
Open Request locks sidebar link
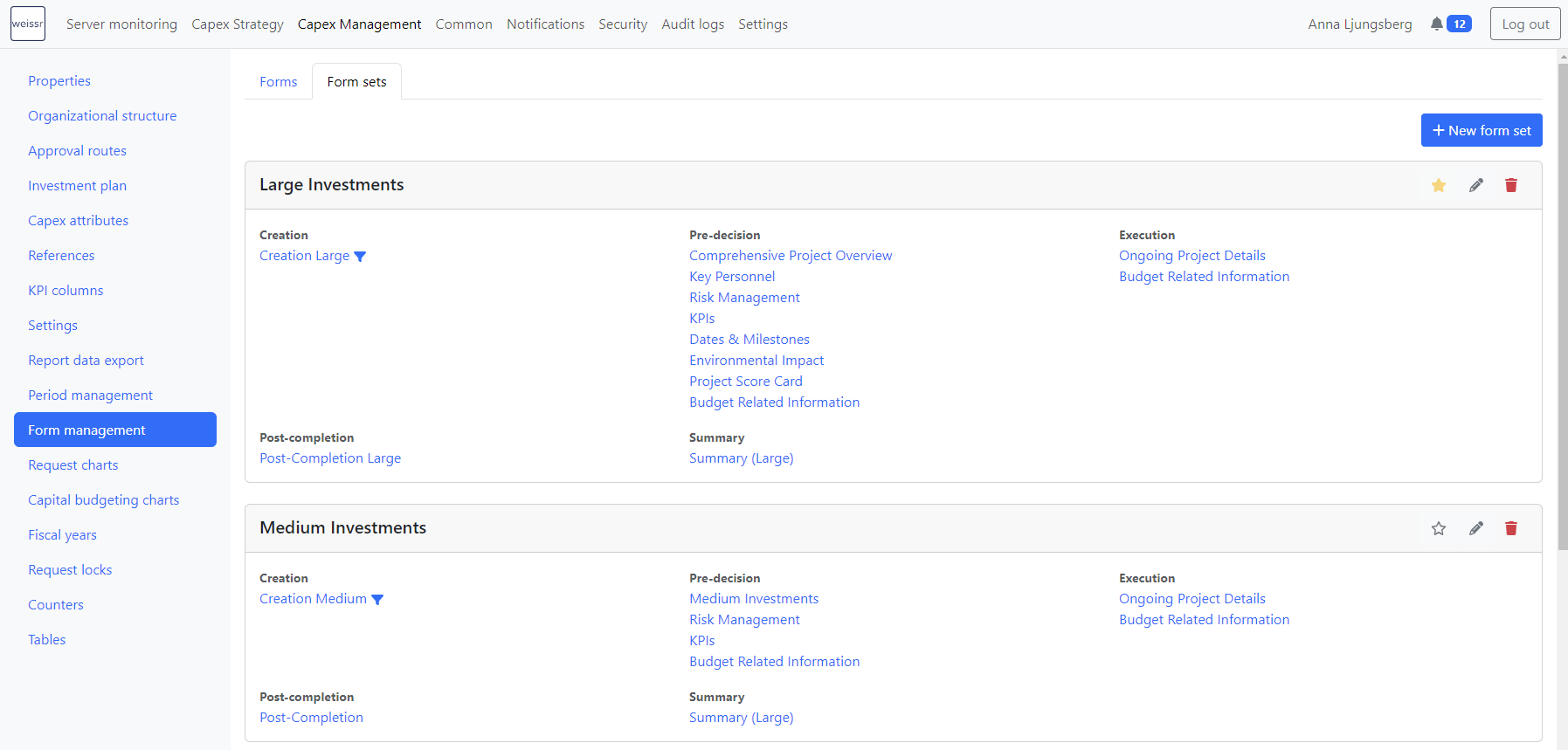coord(70,569)
